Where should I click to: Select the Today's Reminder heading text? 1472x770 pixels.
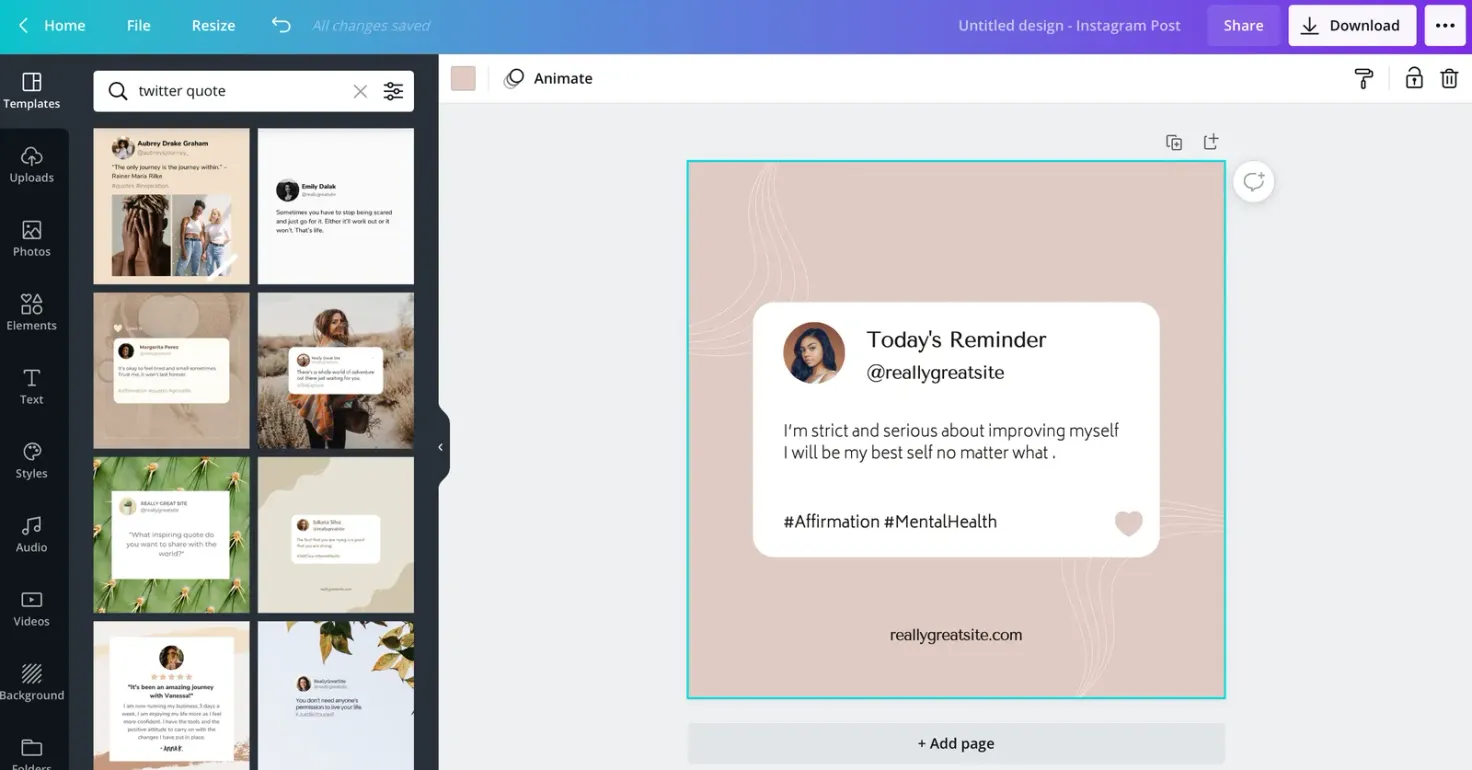[x=956, y=340]
